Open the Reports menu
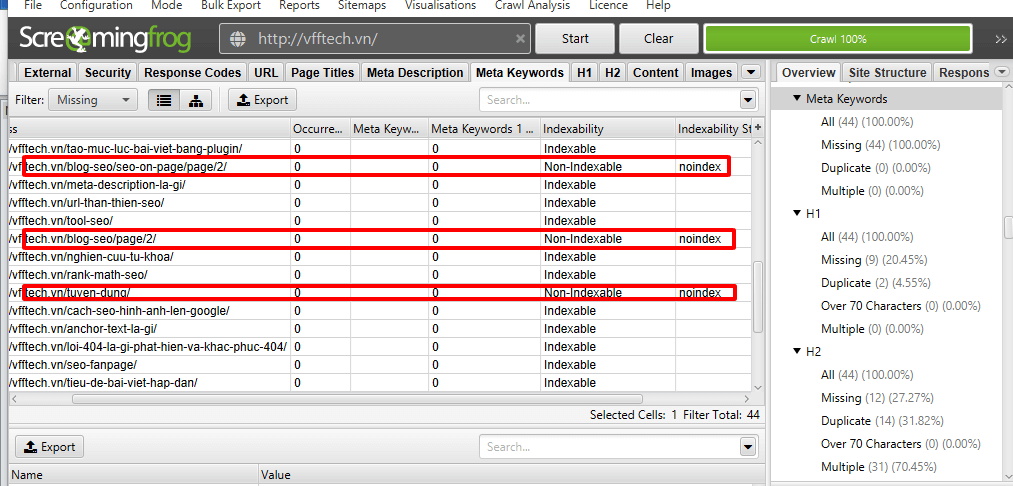Viewport: 1013px width, 486px height. 299,6
